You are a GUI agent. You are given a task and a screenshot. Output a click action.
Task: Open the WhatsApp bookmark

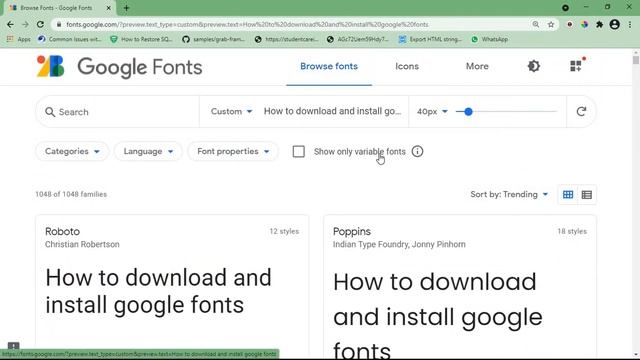tap(489, 39)
